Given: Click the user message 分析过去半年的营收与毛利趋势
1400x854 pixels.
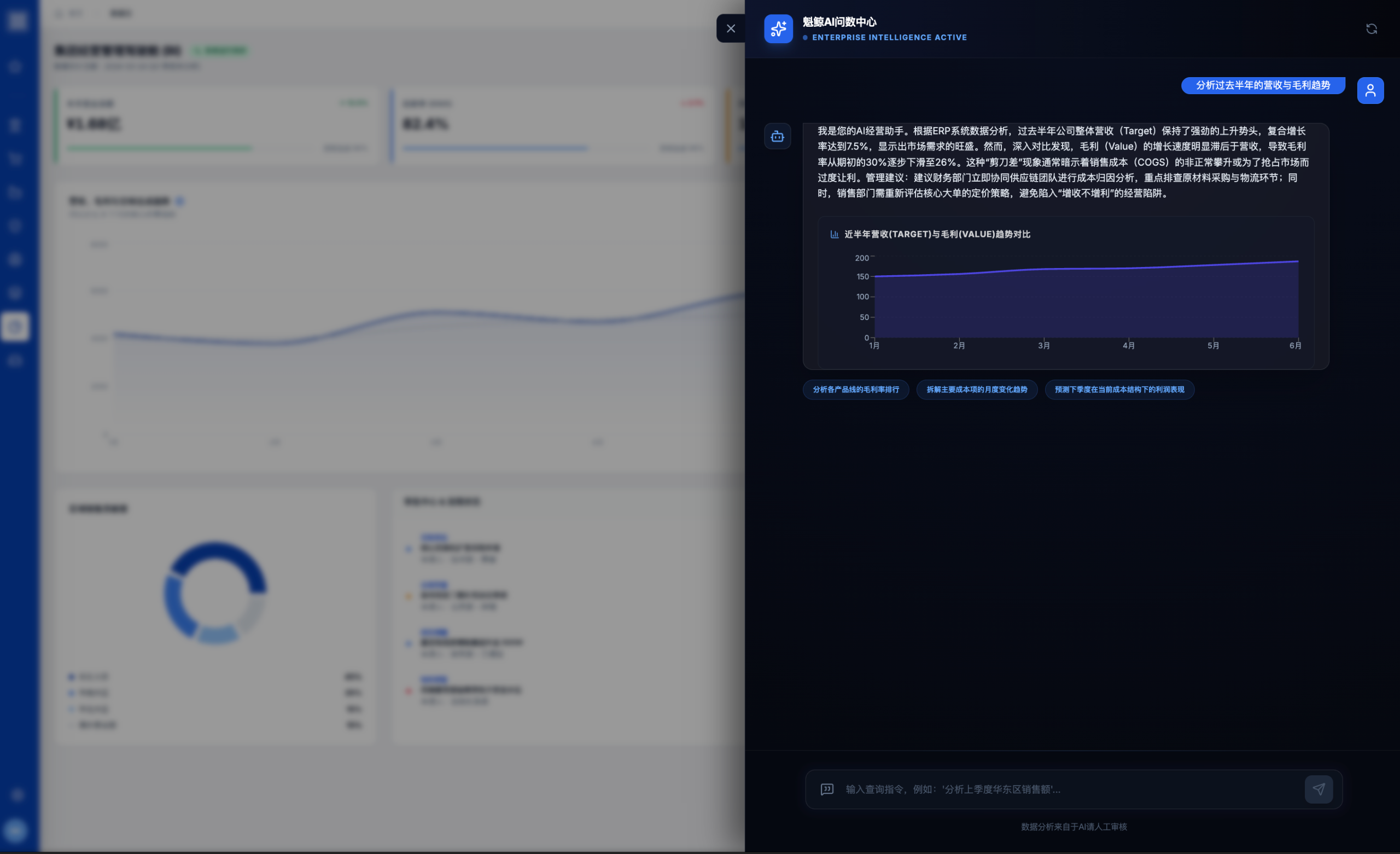Looking at the screenshot, I should pyautogui.click(x=1263, y=85).
